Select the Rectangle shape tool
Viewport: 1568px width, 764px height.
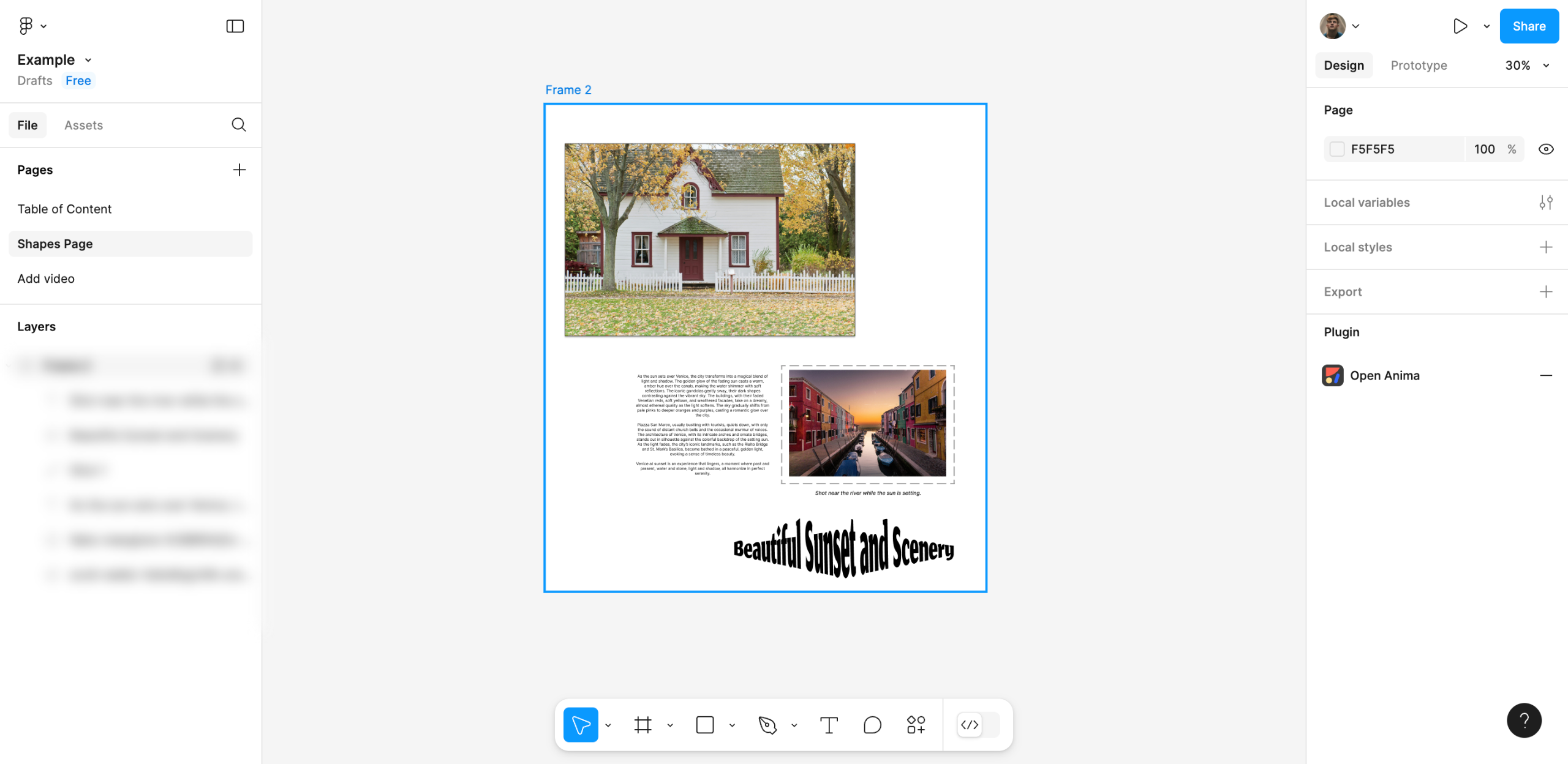(705, 725)
